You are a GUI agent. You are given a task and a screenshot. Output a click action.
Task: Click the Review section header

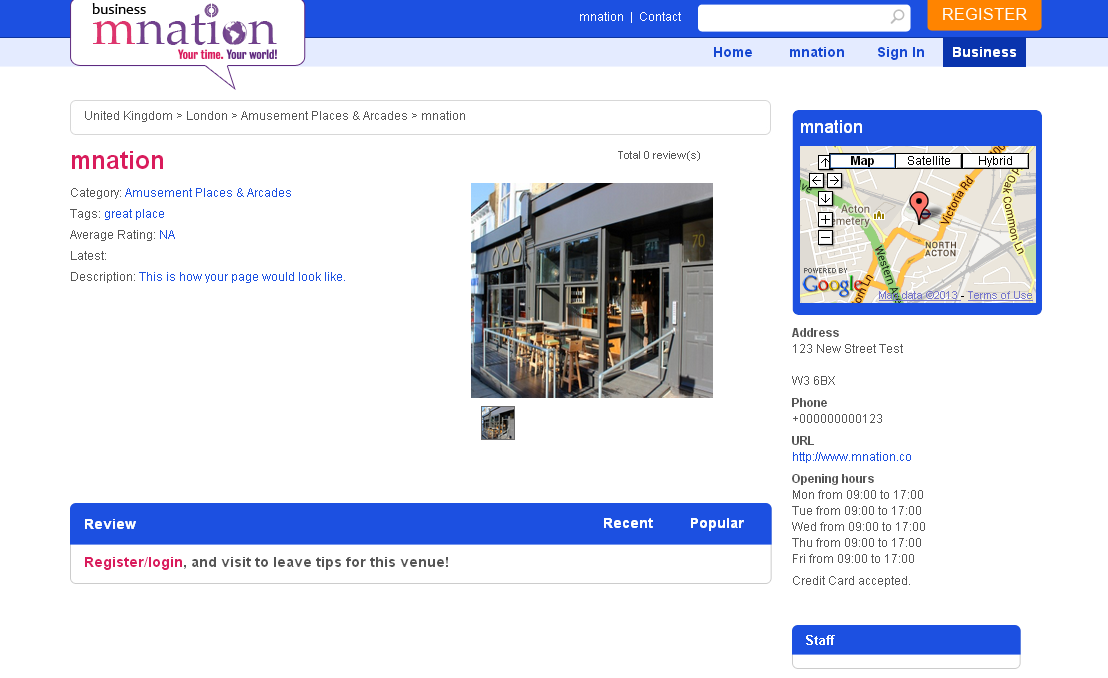click(110, 525)
